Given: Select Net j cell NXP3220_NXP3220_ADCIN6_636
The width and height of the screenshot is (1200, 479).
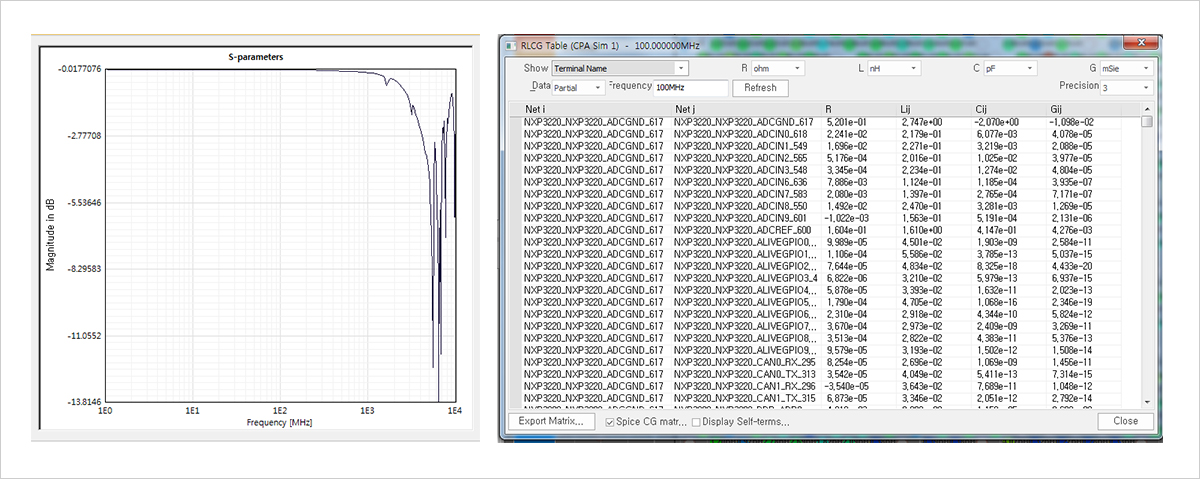Looking at the screenshot, I should (740, 181).
